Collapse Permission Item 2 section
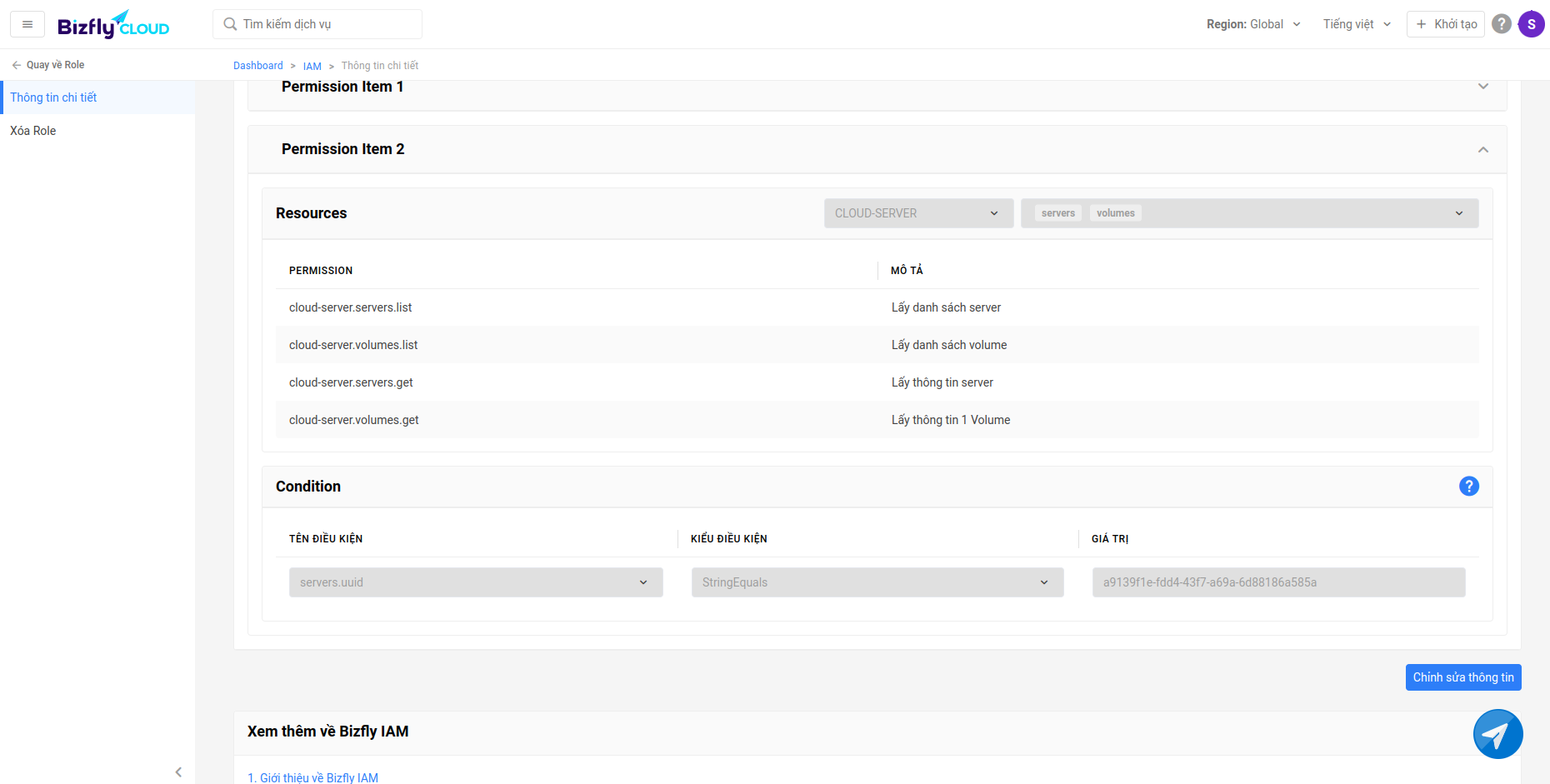Screen dimensions: 1550x784 1482,150
